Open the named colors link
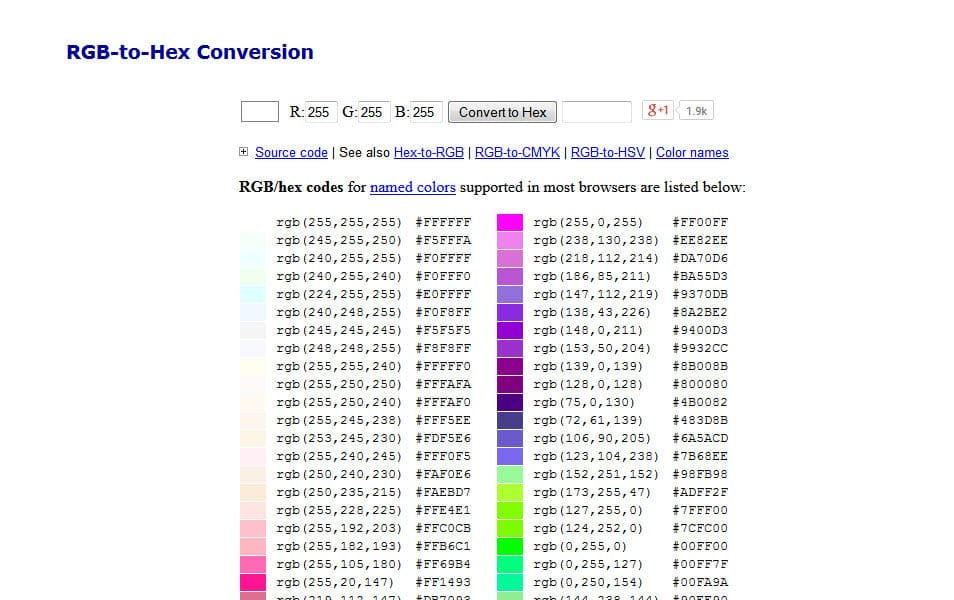 (412, 187)
